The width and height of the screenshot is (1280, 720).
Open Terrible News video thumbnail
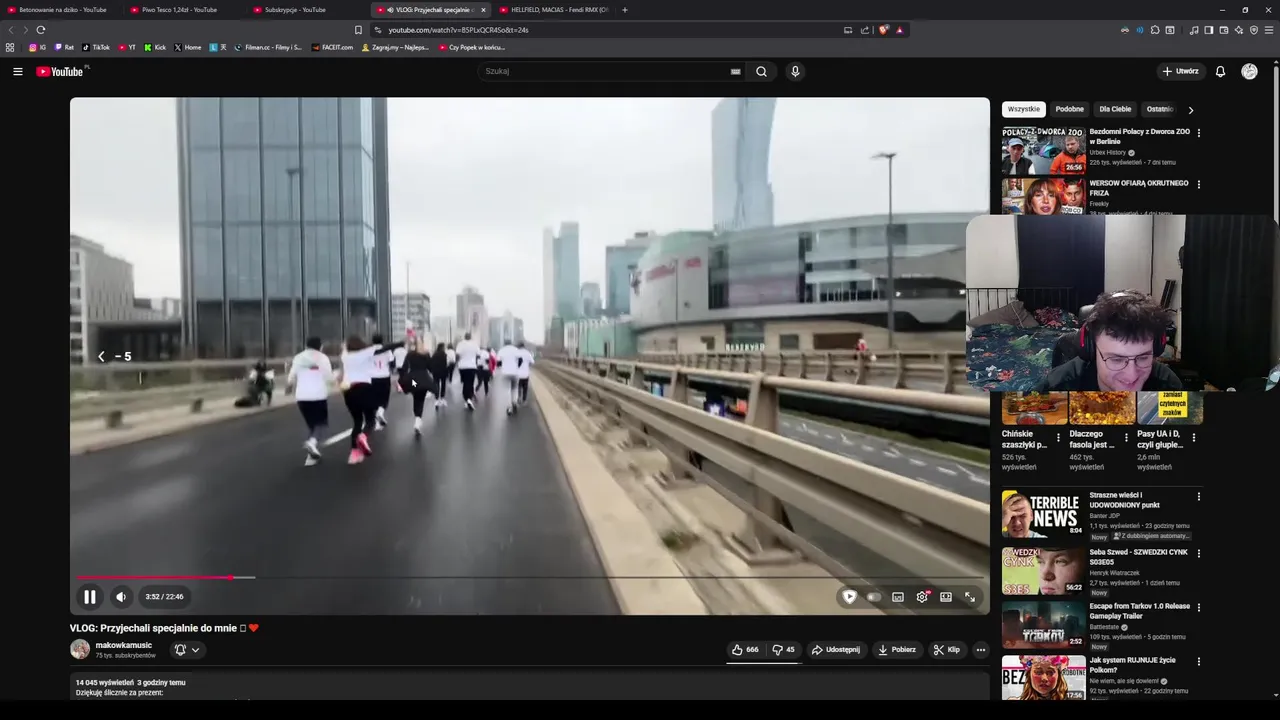[x=1043, y=514]
